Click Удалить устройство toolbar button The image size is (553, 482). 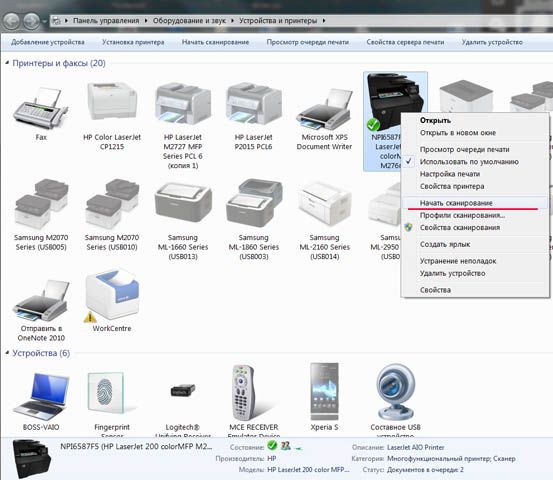(492, 42)
